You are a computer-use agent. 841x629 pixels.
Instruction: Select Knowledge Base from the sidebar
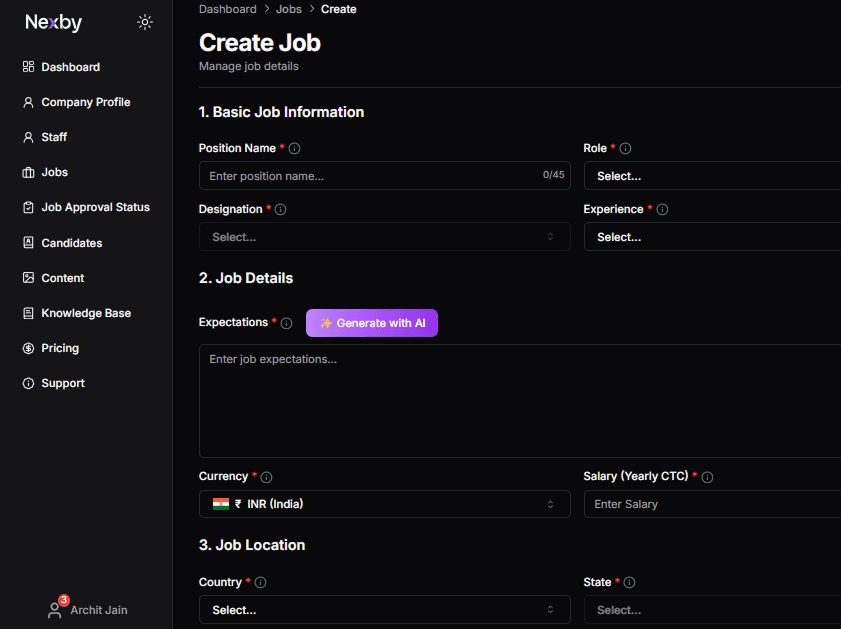[x=86, y=312]
